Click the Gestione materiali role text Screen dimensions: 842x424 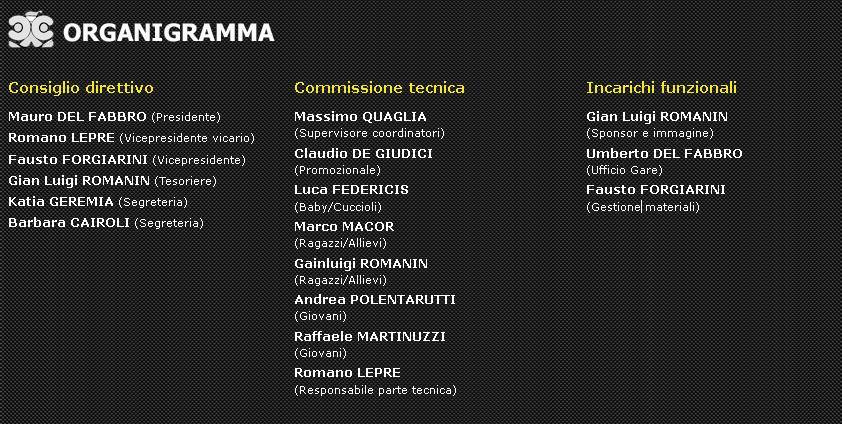[x=643, y=207]
